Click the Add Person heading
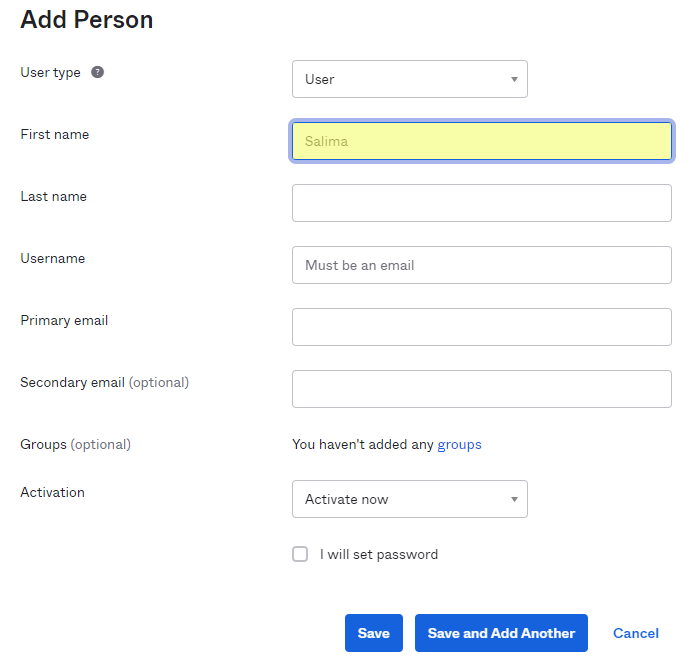The width and height of the screenshot is (696, 661). (87, 19)
